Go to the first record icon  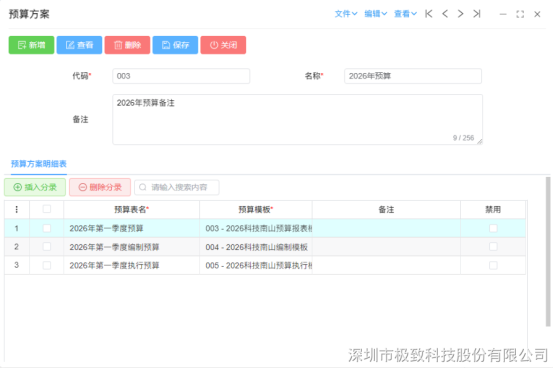point(429,14)
